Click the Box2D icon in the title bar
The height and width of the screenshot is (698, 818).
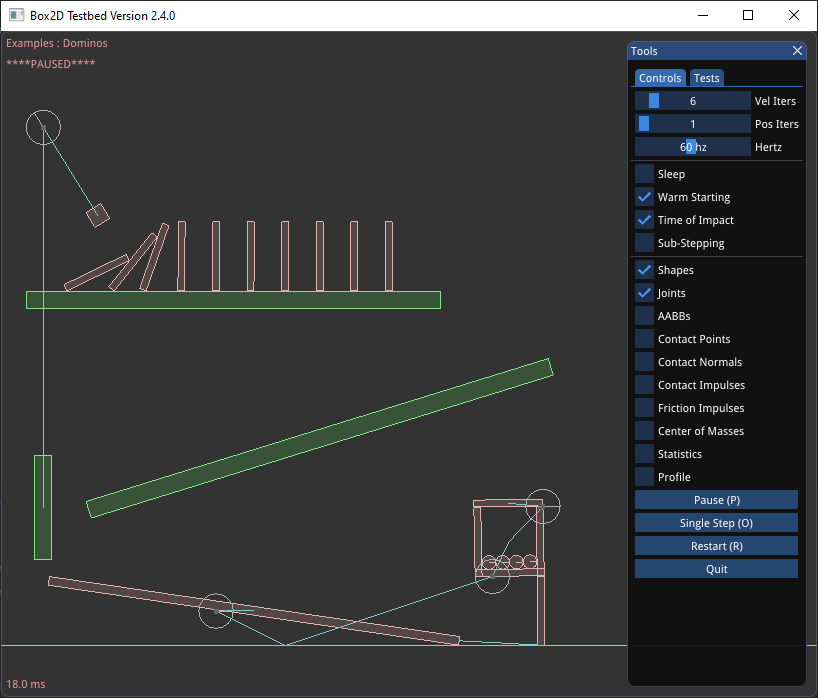tap(15, 15)
